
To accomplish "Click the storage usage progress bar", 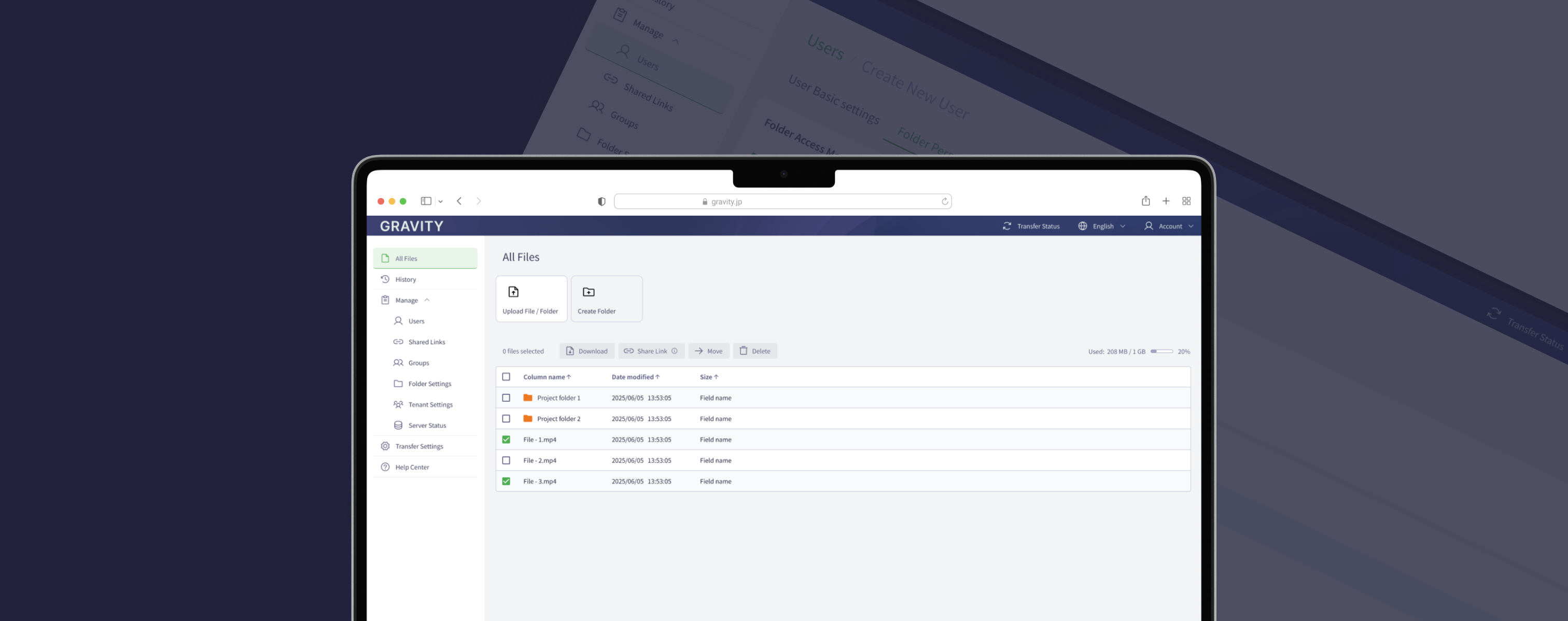I will pos(1161,351).
